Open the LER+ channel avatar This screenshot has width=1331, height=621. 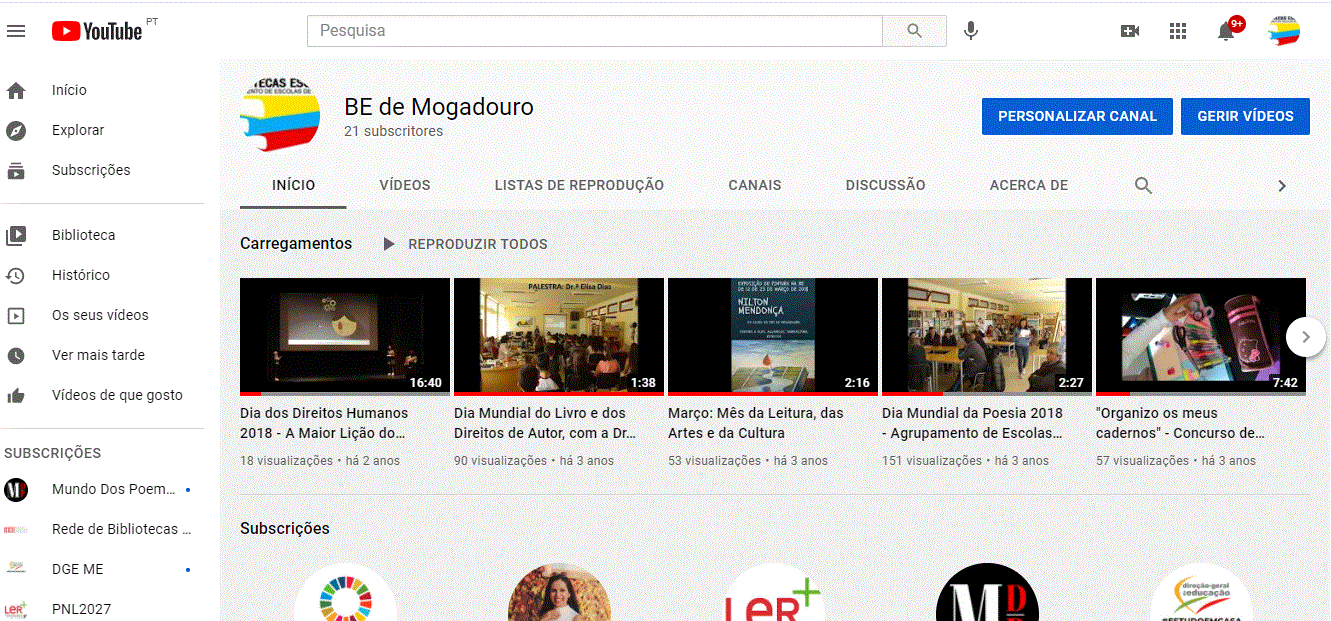(x=773, y=594)
